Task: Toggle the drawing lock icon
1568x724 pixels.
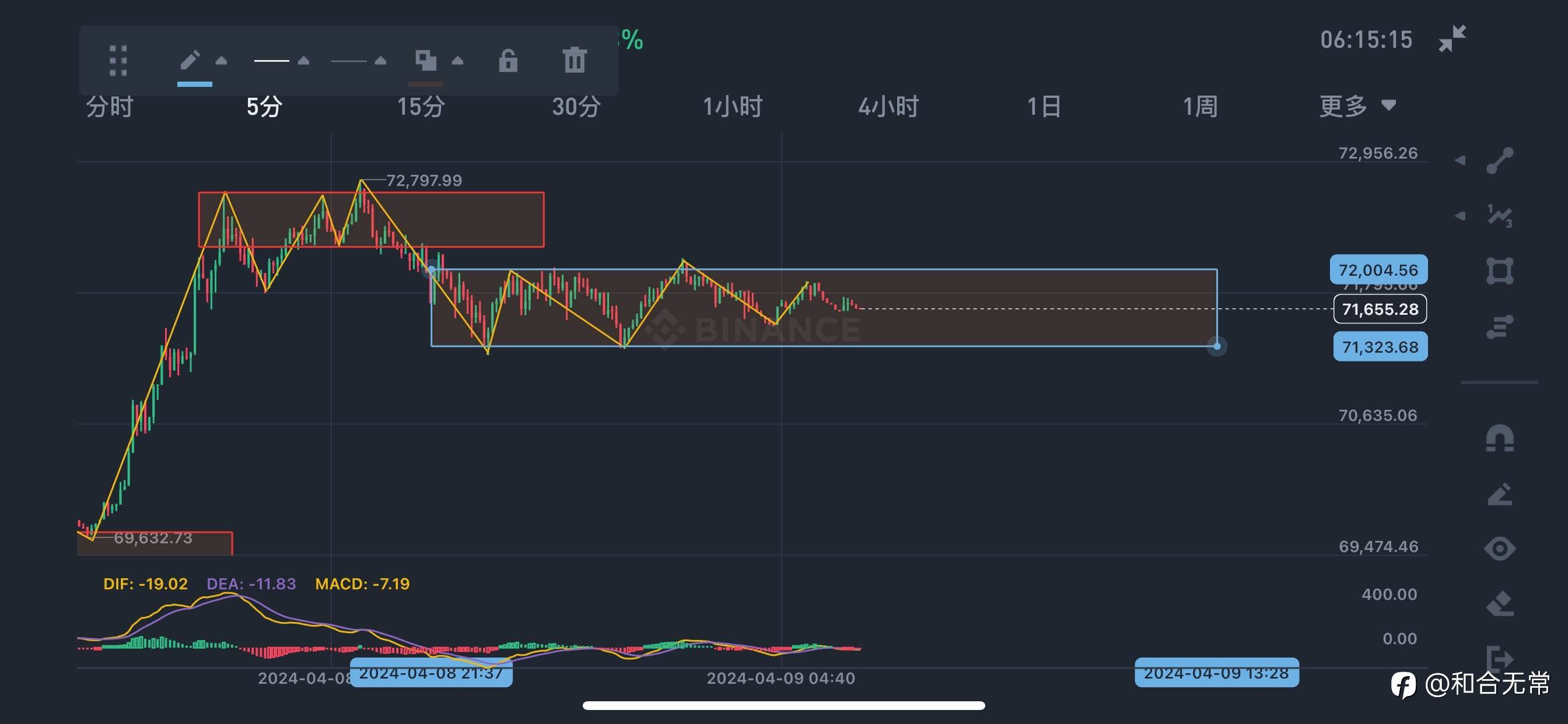Action: [x=508, y=60]
